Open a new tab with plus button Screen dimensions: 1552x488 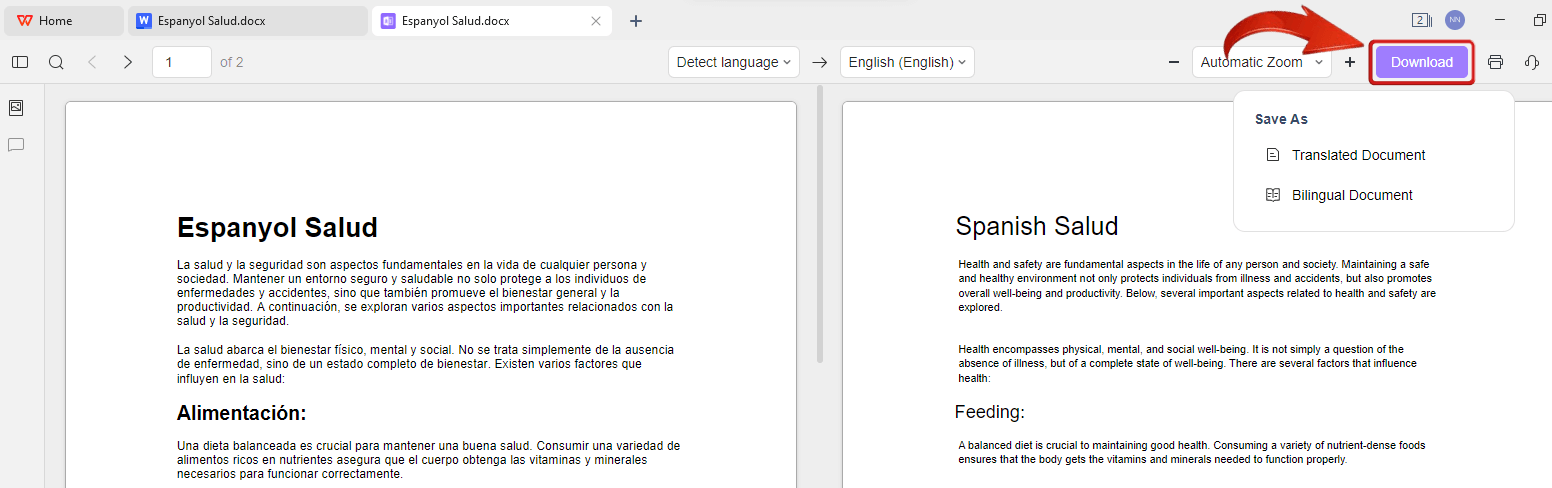(x=636, y=21)
